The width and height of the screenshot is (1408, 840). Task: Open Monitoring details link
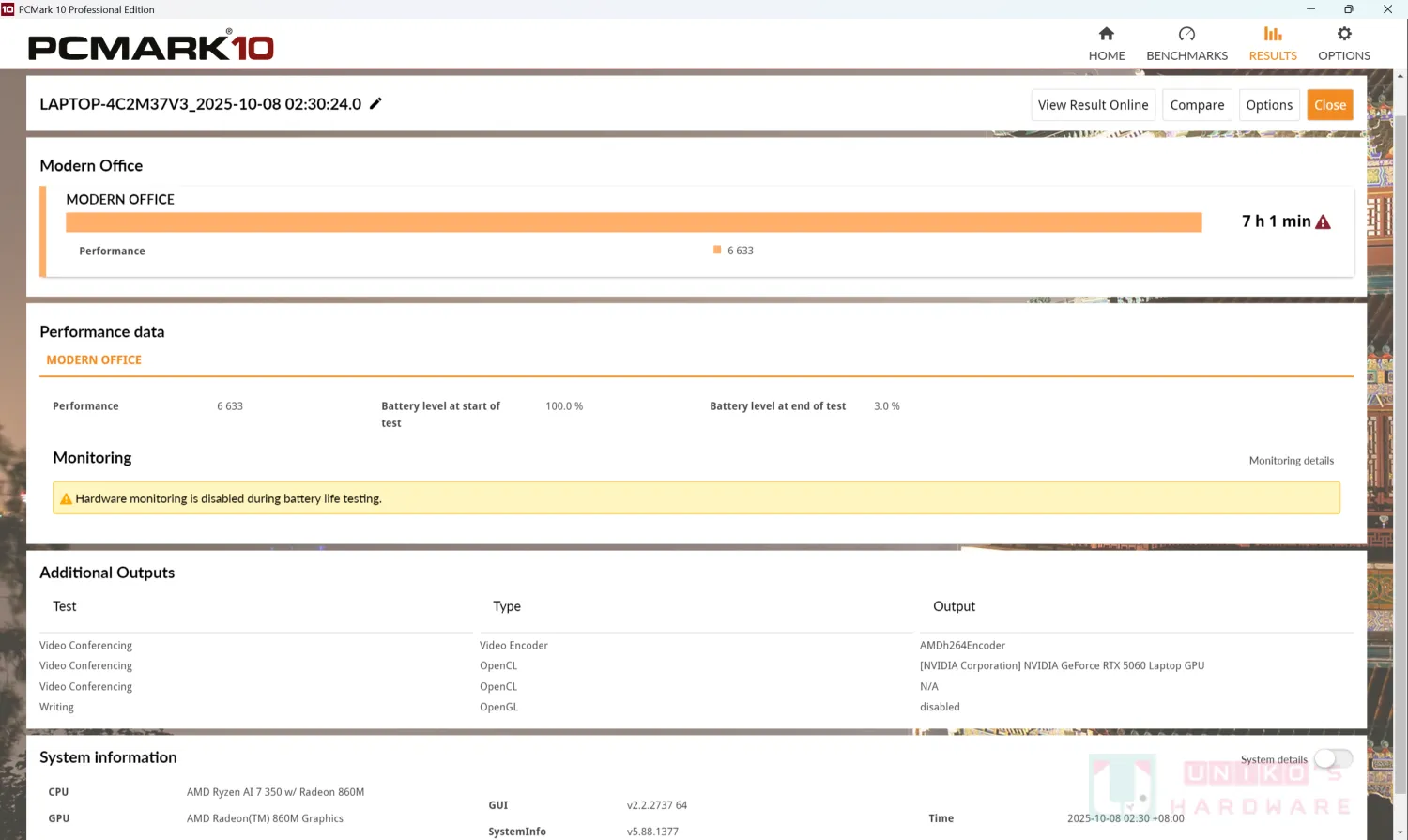tap(1291, 461)
